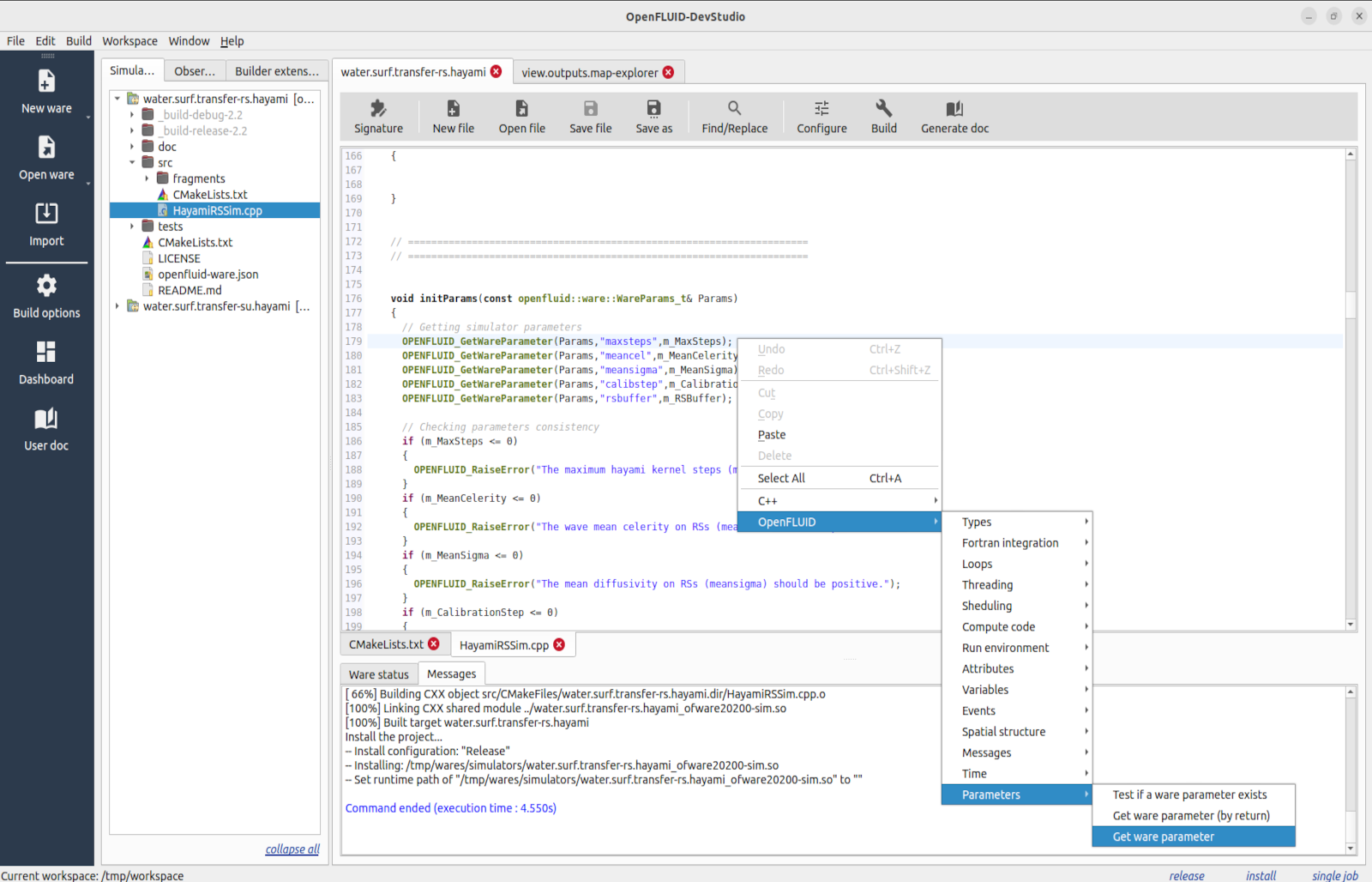
Task: Open the Spatial structure submenu
Action: click(1016, 732)
